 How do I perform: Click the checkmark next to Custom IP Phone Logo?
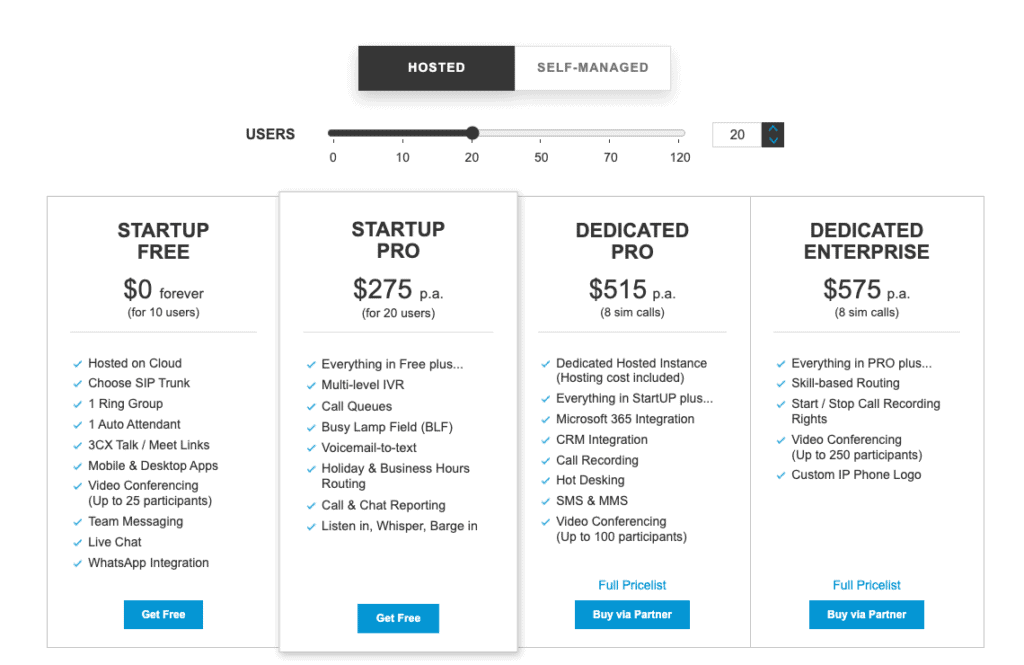pos(780,475)
